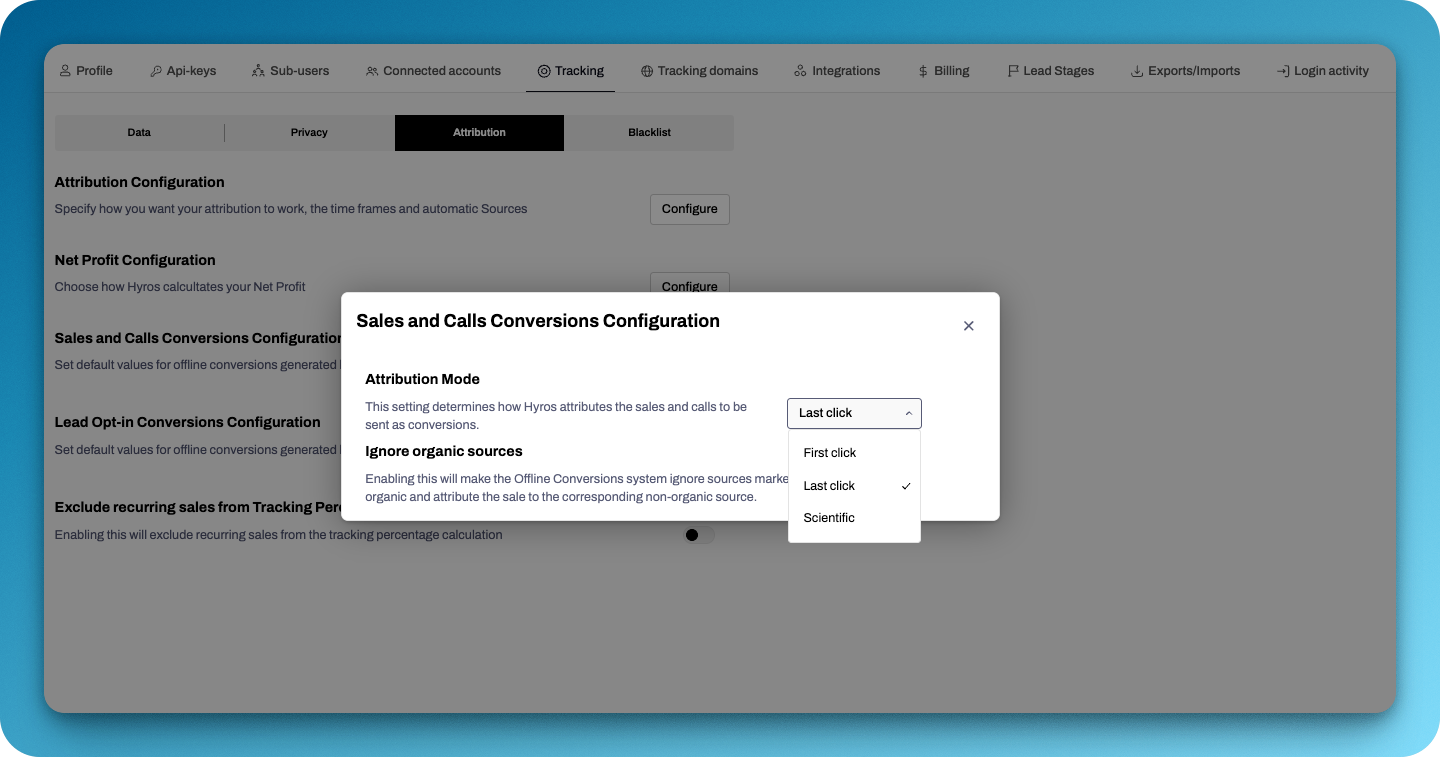Image resolution: width=1440 pixels, height=757 pixels.
Task: Click the Profile person icon
Action: coord(65,71)
